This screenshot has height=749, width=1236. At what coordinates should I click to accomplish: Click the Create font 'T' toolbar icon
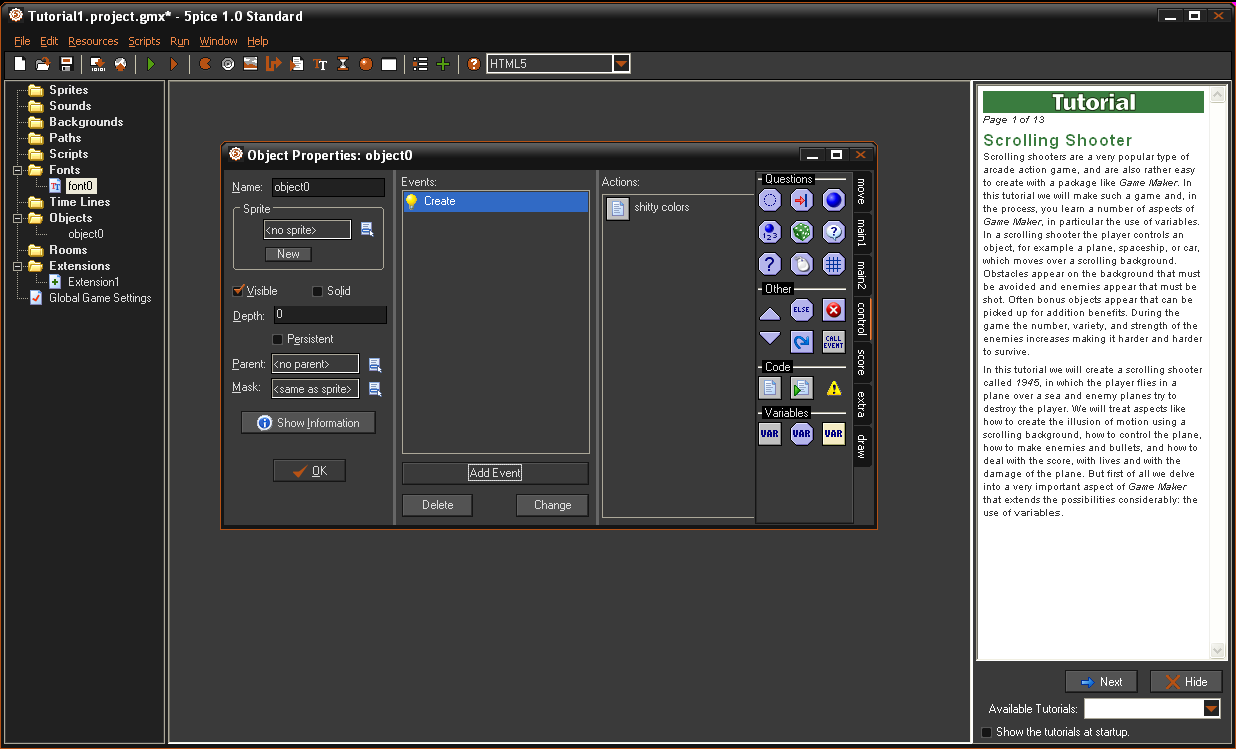(320, 64)
